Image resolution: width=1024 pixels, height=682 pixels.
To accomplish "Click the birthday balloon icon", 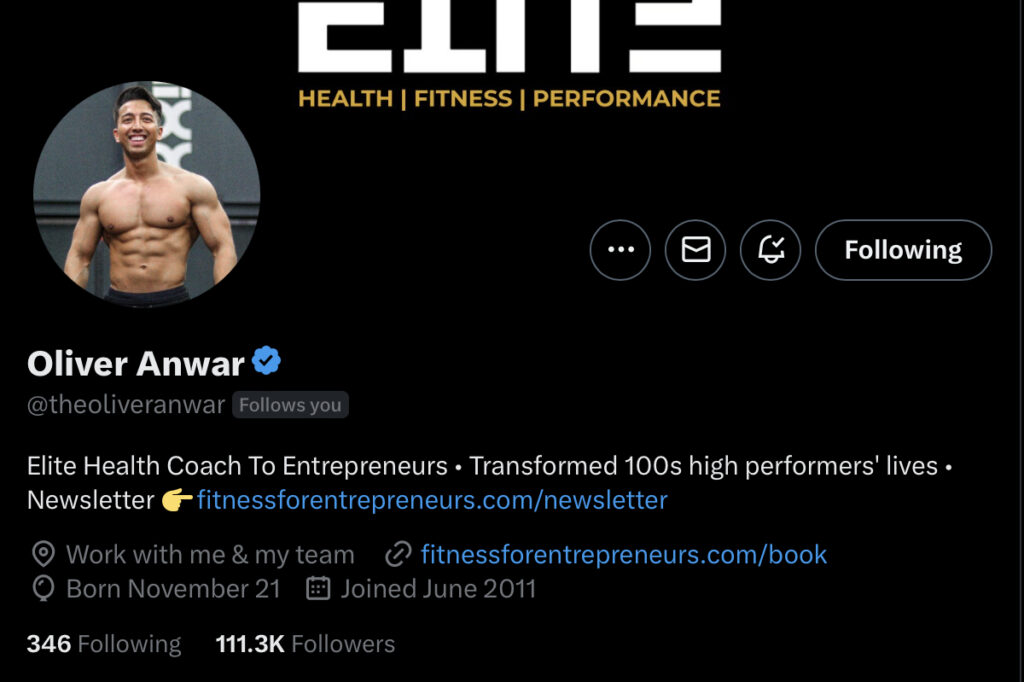I will [43, 588].
